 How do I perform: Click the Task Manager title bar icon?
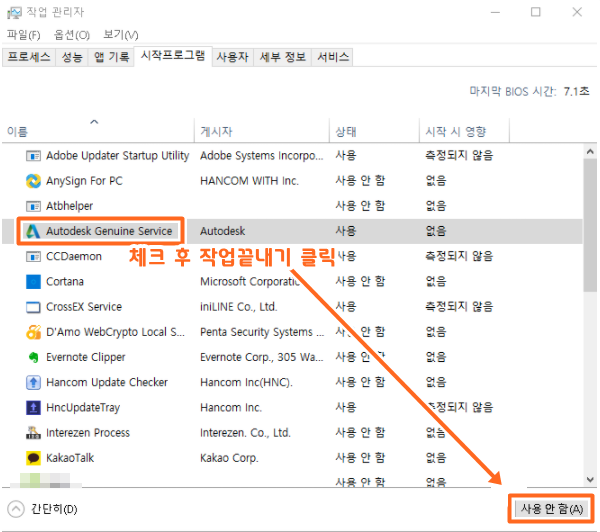pyautogui.click(x=14, y=13)
